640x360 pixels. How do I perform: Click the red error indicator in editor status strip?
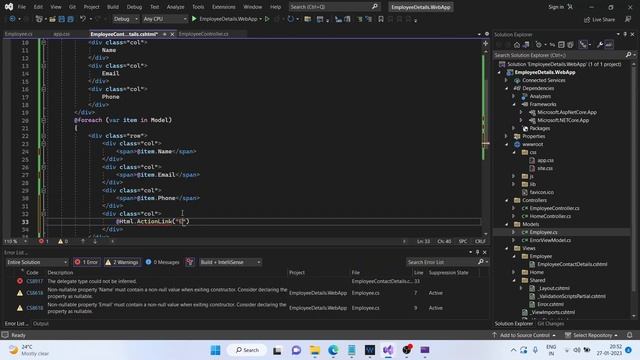[x=41, y=241]
